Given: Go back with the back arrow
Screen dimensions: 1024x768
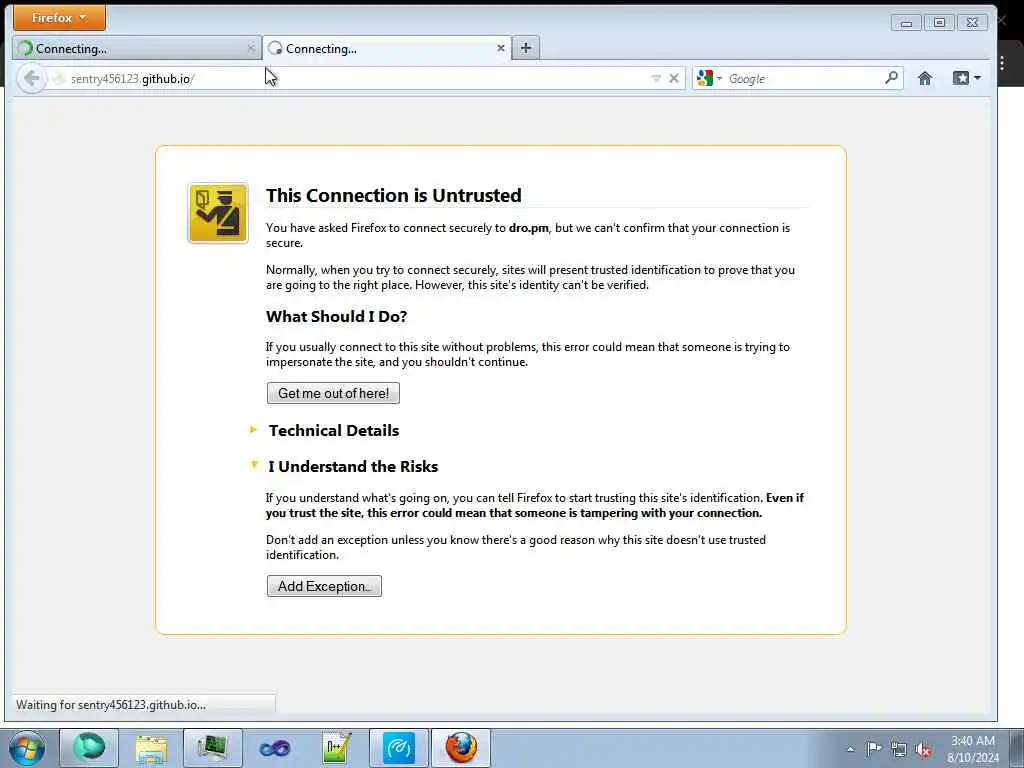Looking at the screenshot, I should point(31,78).
